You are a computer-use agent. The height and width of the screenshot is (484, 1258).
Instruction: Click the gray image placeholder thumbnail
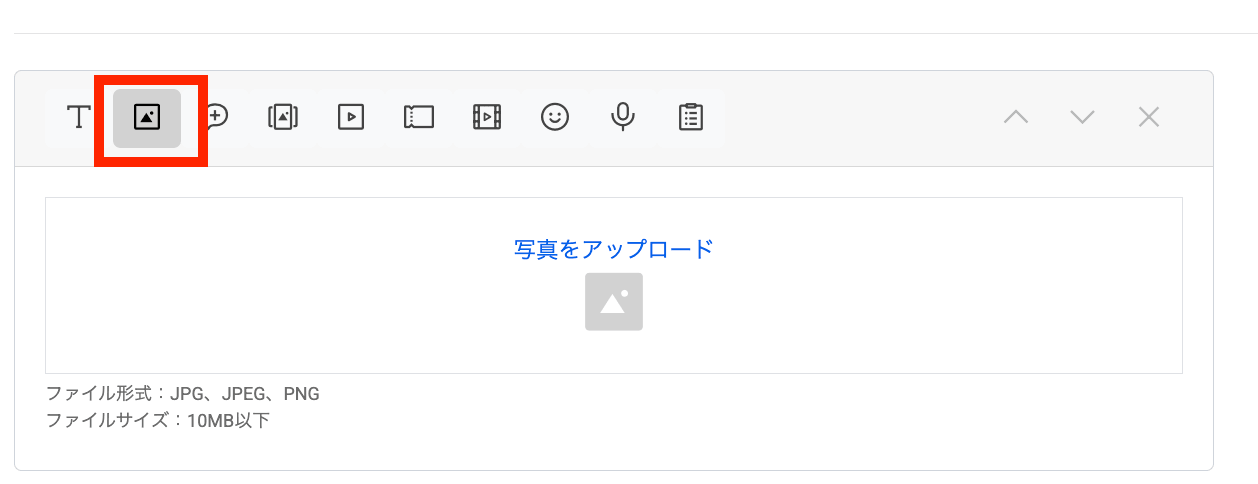tap(614, 302)
